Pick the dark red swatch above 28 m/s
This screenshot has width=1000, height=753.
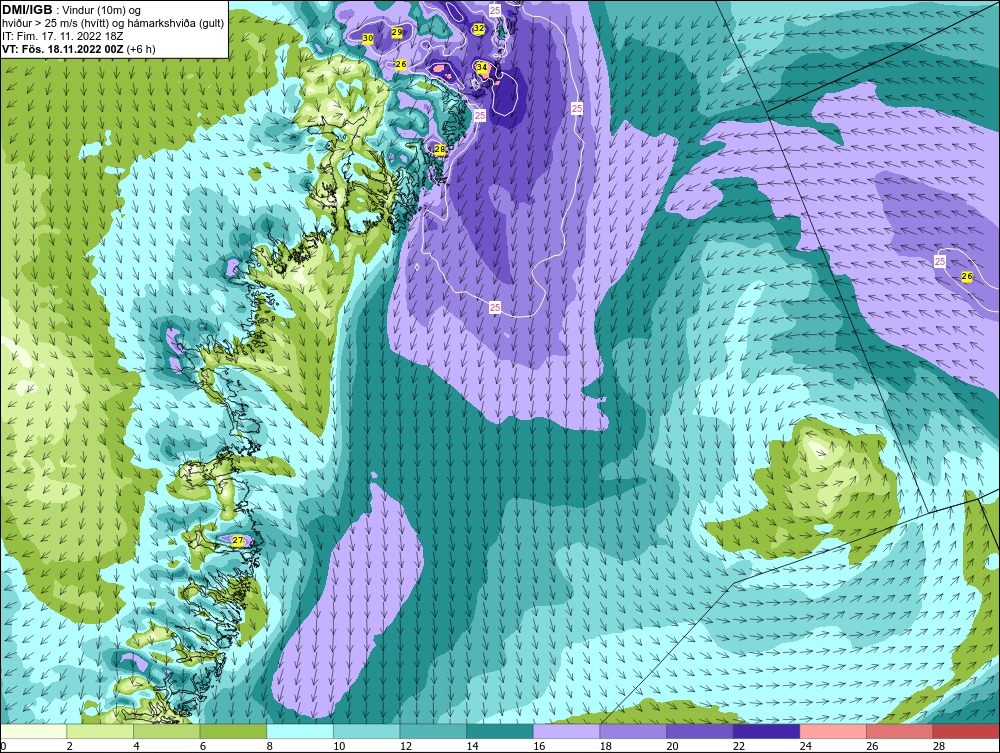(966, 731)
